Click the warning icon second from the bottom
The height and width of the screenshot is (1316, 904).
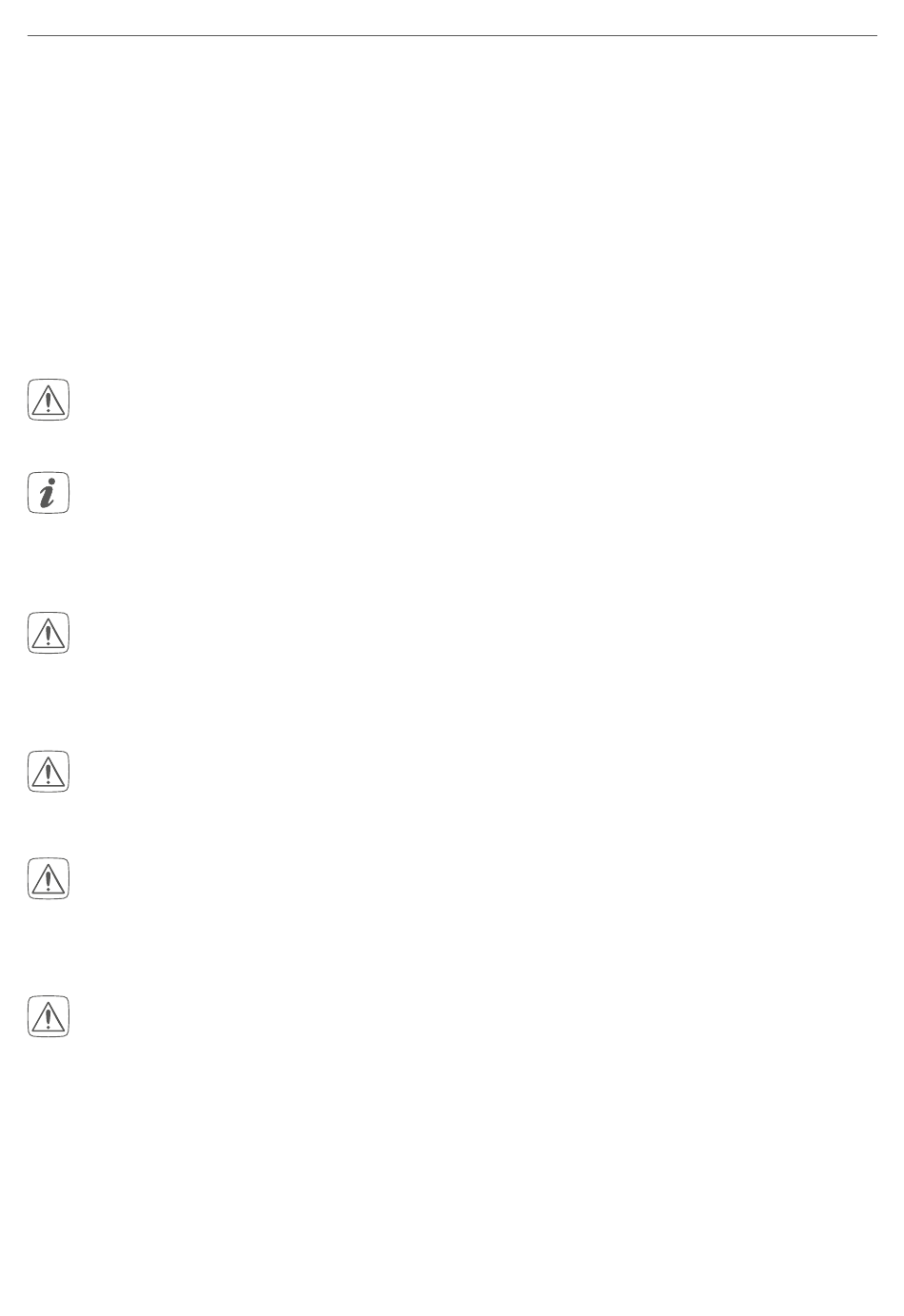(x=48, y=878)
